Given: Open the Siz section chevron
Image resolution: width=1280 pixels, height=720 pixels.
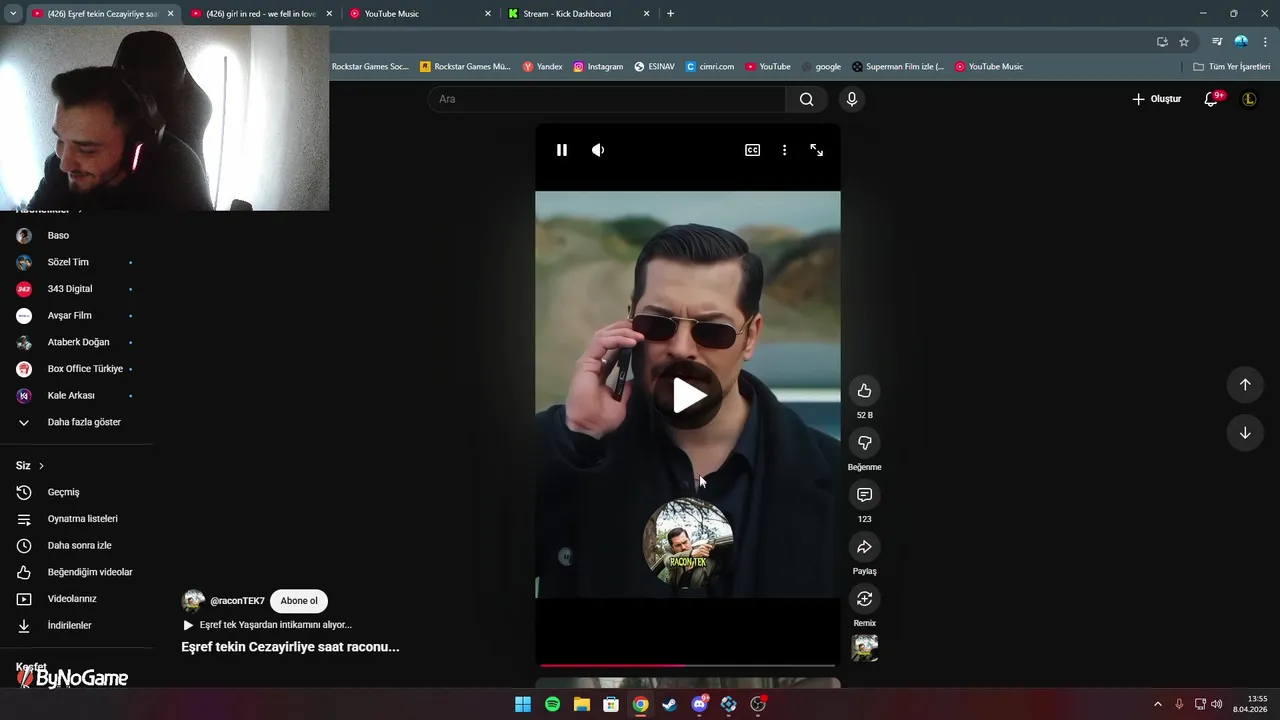Looking at the screenshot, I should pyautogui.click(x=41, y=466).
